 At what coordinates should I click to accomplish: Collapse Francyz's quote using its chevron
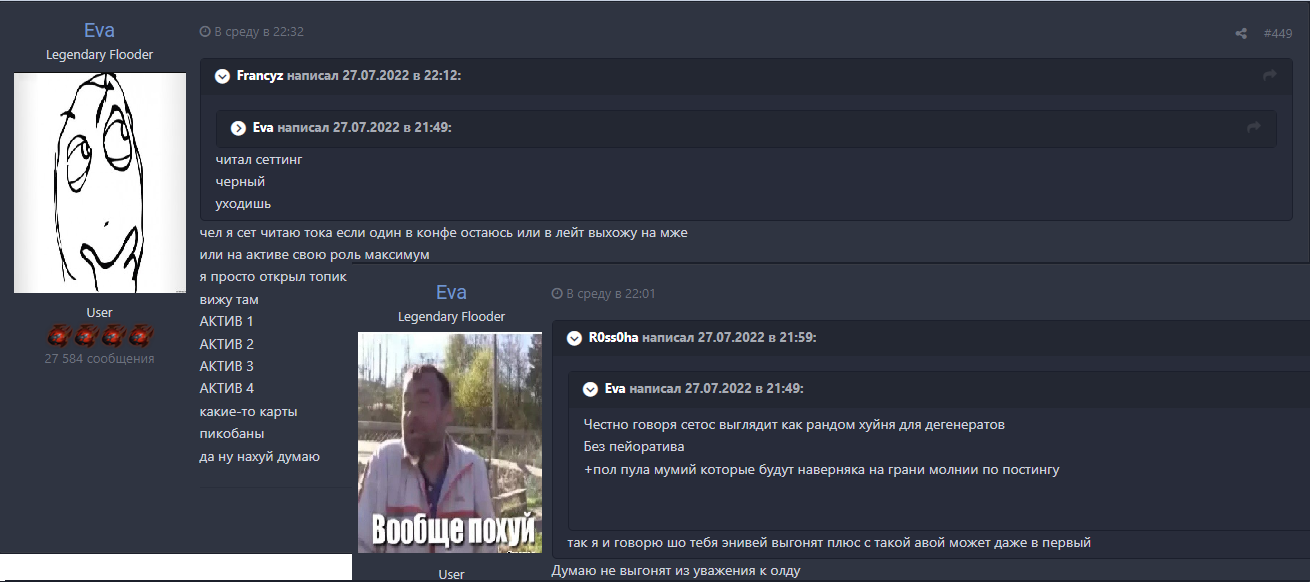click(224, 76)
